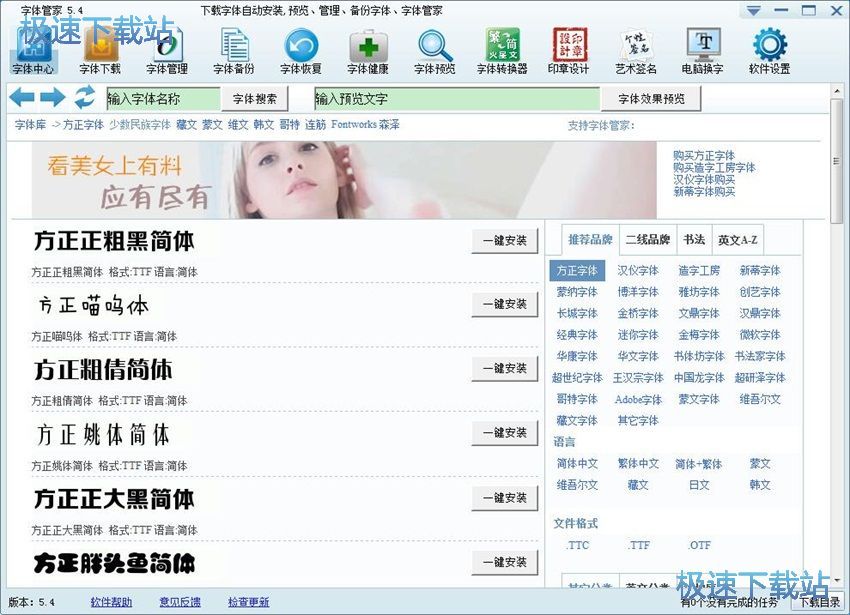Image resolution: width=850 pixels, height=615 pixels.
Task: Select the 汉仪字体 brand link
Action: click(638, 271)
